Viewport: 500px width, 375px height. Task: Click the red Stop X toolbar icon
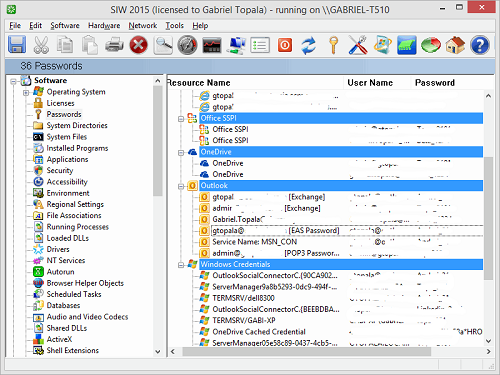click(x=139, y=45)
